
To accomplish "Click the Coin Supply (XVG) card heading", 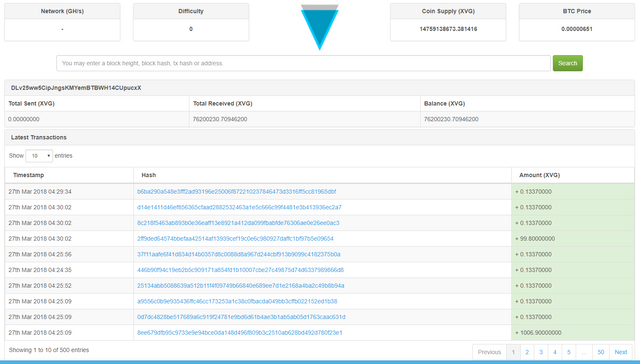I will [x=448, y=11].
